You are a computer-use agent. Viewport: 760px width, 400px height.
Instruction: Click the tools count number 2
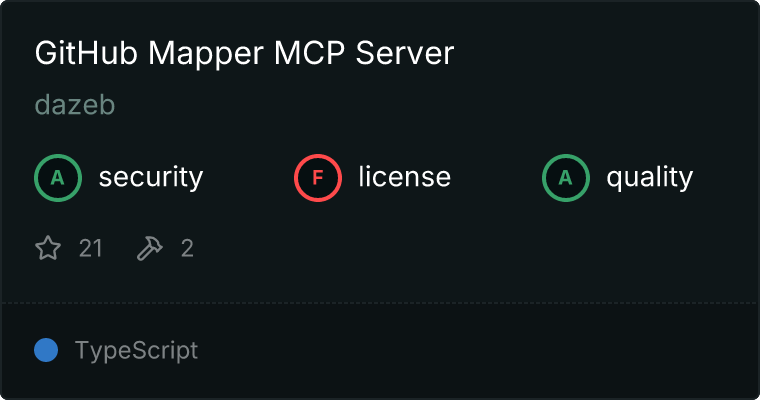(x=187, y=248)
